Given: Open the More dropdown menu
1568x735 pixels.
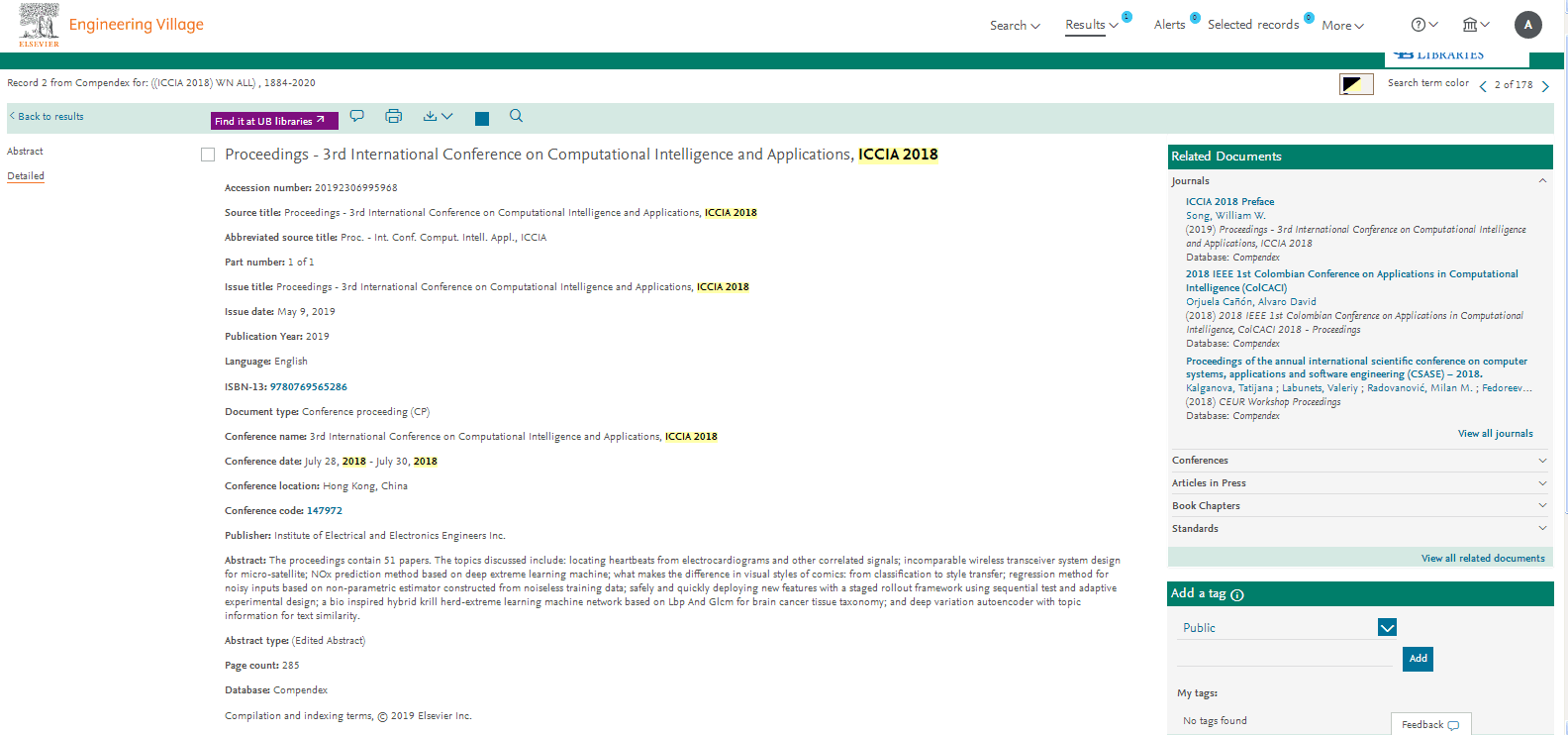Looking at the screenshot, I should click(x=1343, y=26).
